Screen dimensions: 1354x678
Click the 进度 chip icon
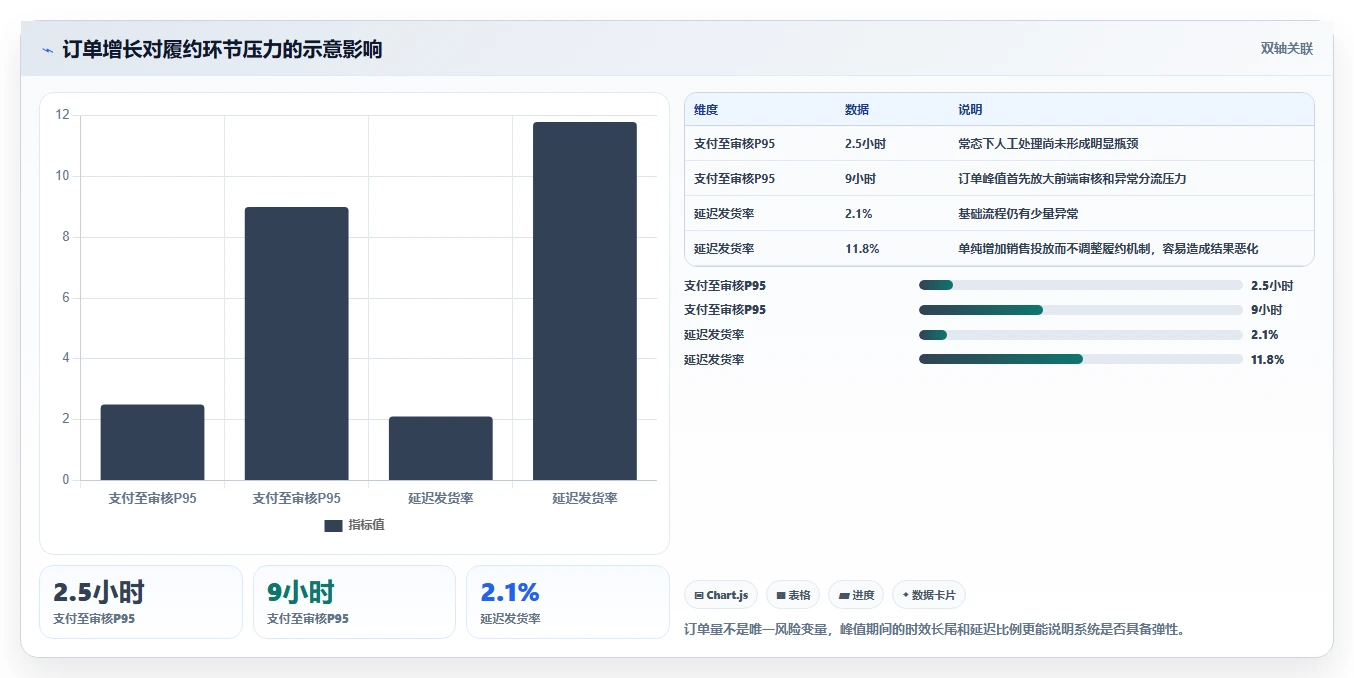844,595
